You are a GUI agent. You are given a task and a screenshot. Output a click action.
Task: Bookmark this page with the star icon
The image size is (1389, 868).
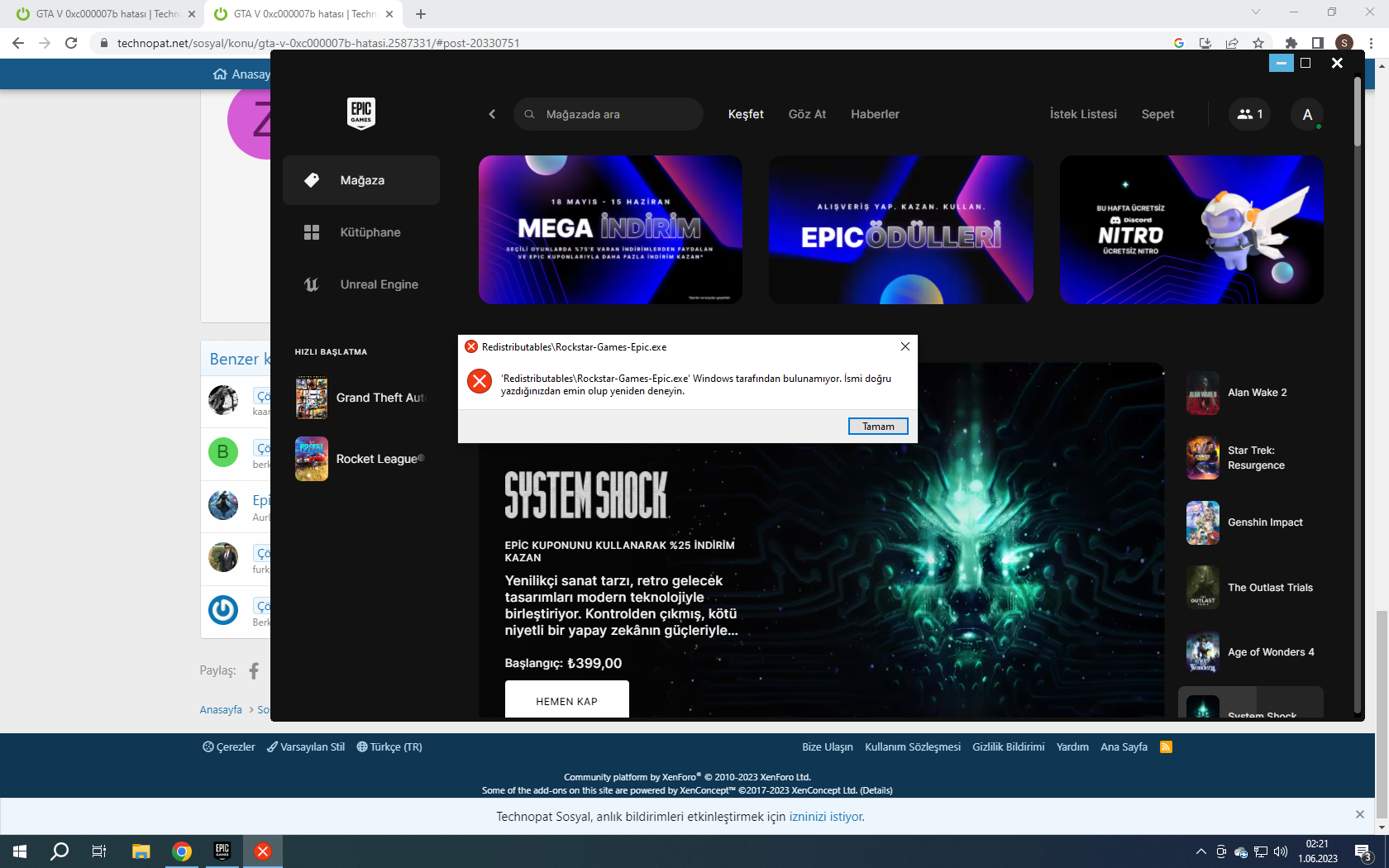(x=1258, y=43)
